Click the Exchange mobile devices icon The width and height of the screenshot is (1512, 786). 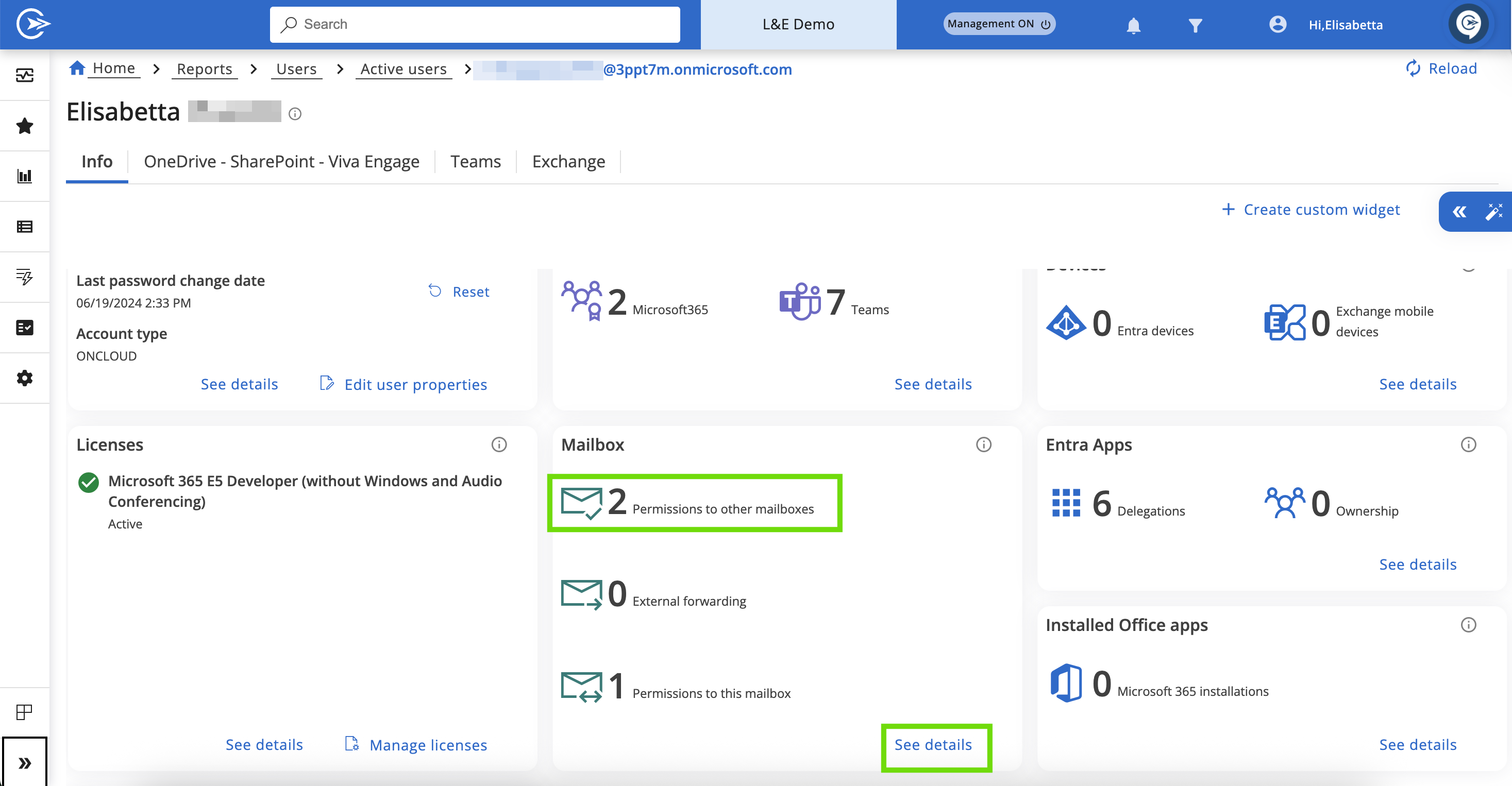pyautogui.click(x=1285, y=322)
